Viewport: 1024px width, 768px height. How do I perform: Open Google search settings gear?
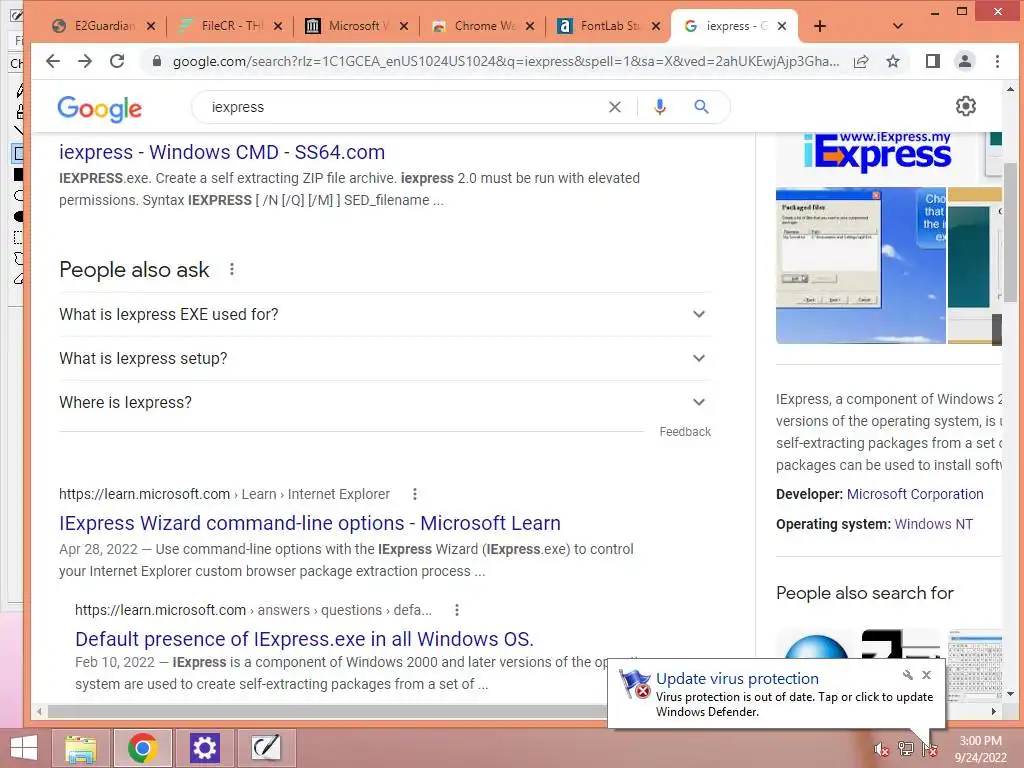966,106
